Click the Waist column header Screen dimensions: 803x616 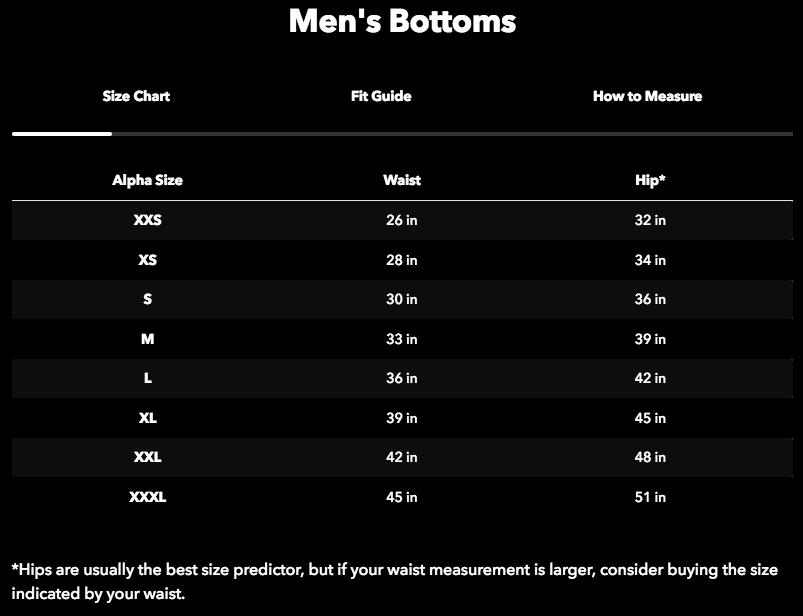click(x=402, y=180)
